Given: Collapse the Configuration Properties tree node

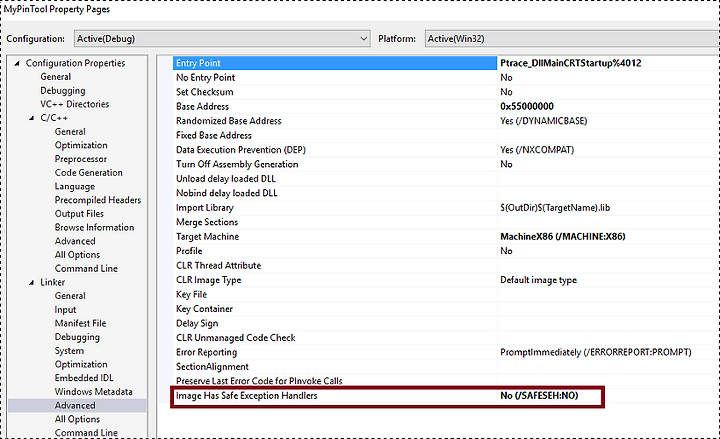Looking at the screenshot, I should click(17, 63).
